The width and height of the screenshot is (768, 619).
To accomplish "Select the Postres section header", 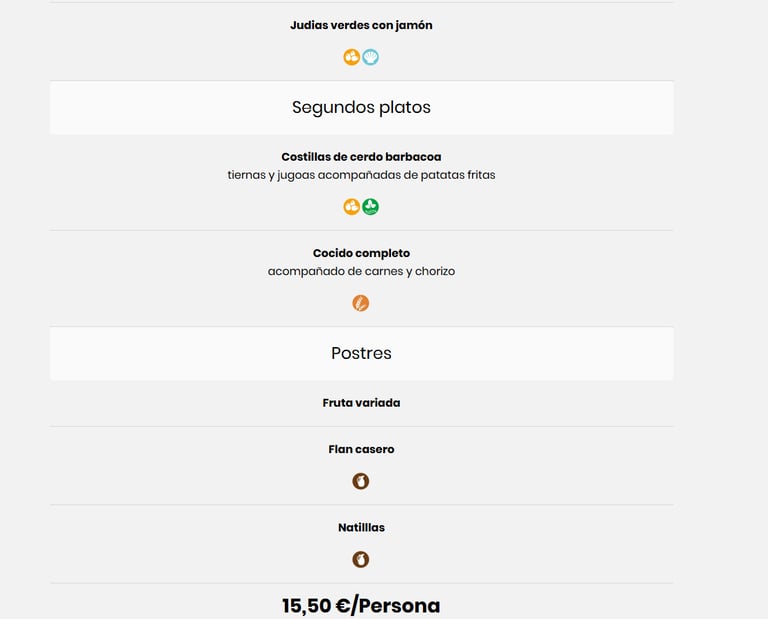I will (361, 353).
